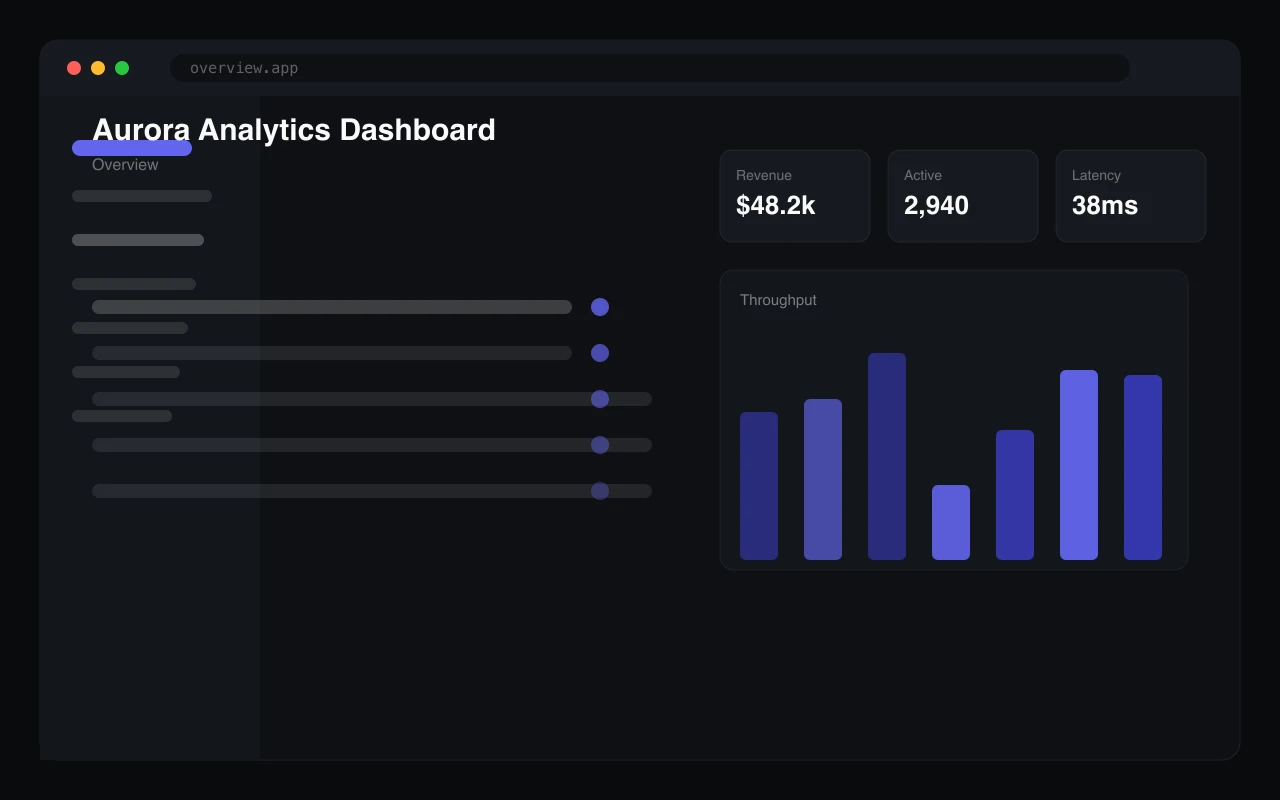
Task: Click the green maximize window button
Action: click(x=122, y=68)
